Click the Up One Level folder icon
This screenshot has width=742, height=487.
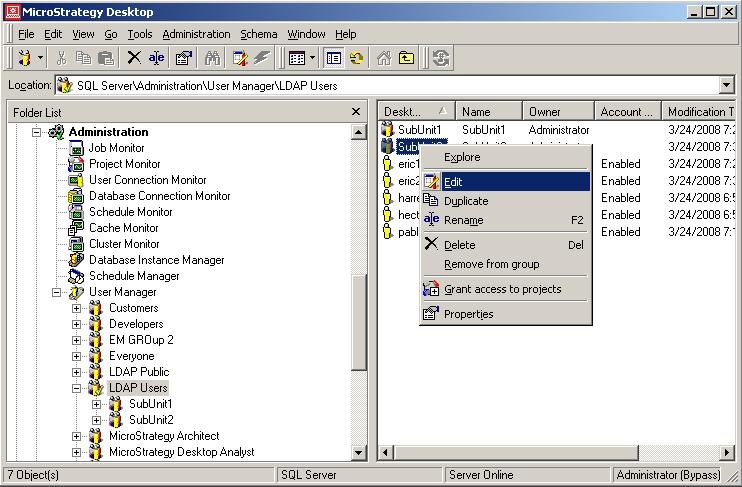[x=406, y=59]
